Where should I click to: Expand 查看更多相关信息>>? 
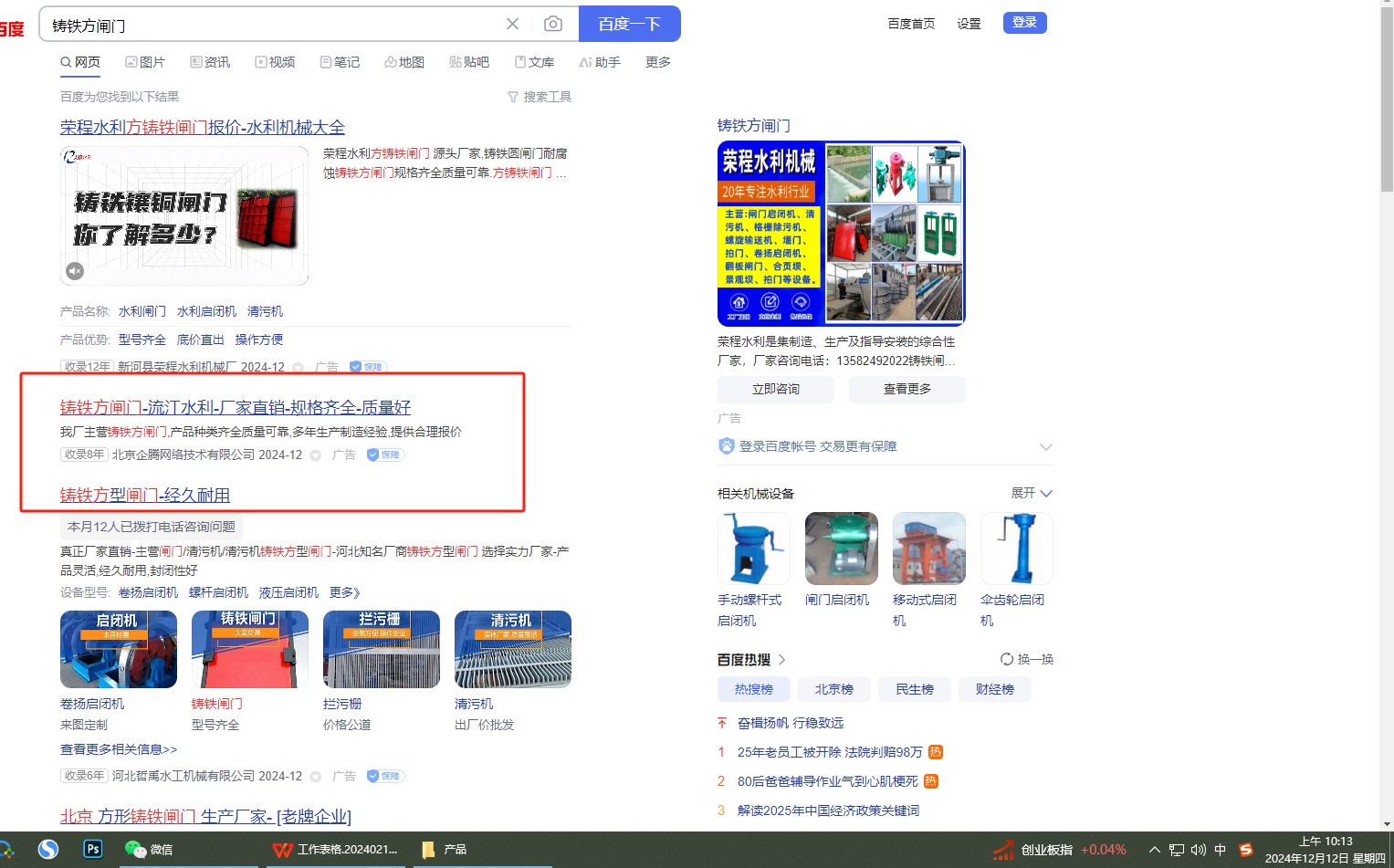point(119,749)
